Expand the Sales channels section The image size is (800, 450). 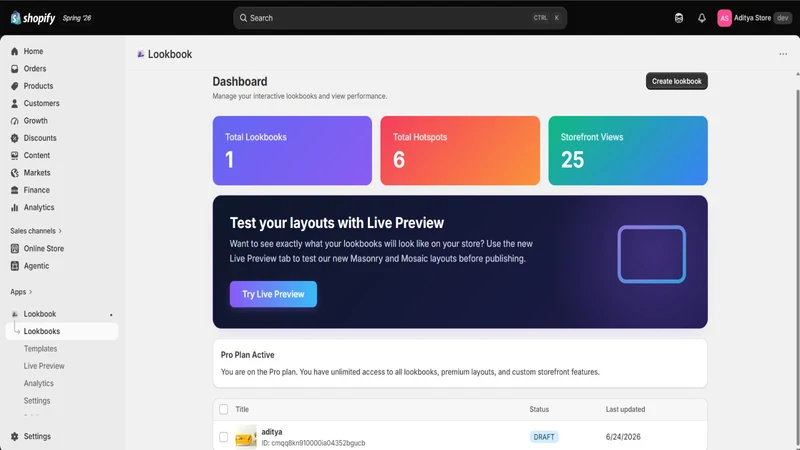coord(36,231)
